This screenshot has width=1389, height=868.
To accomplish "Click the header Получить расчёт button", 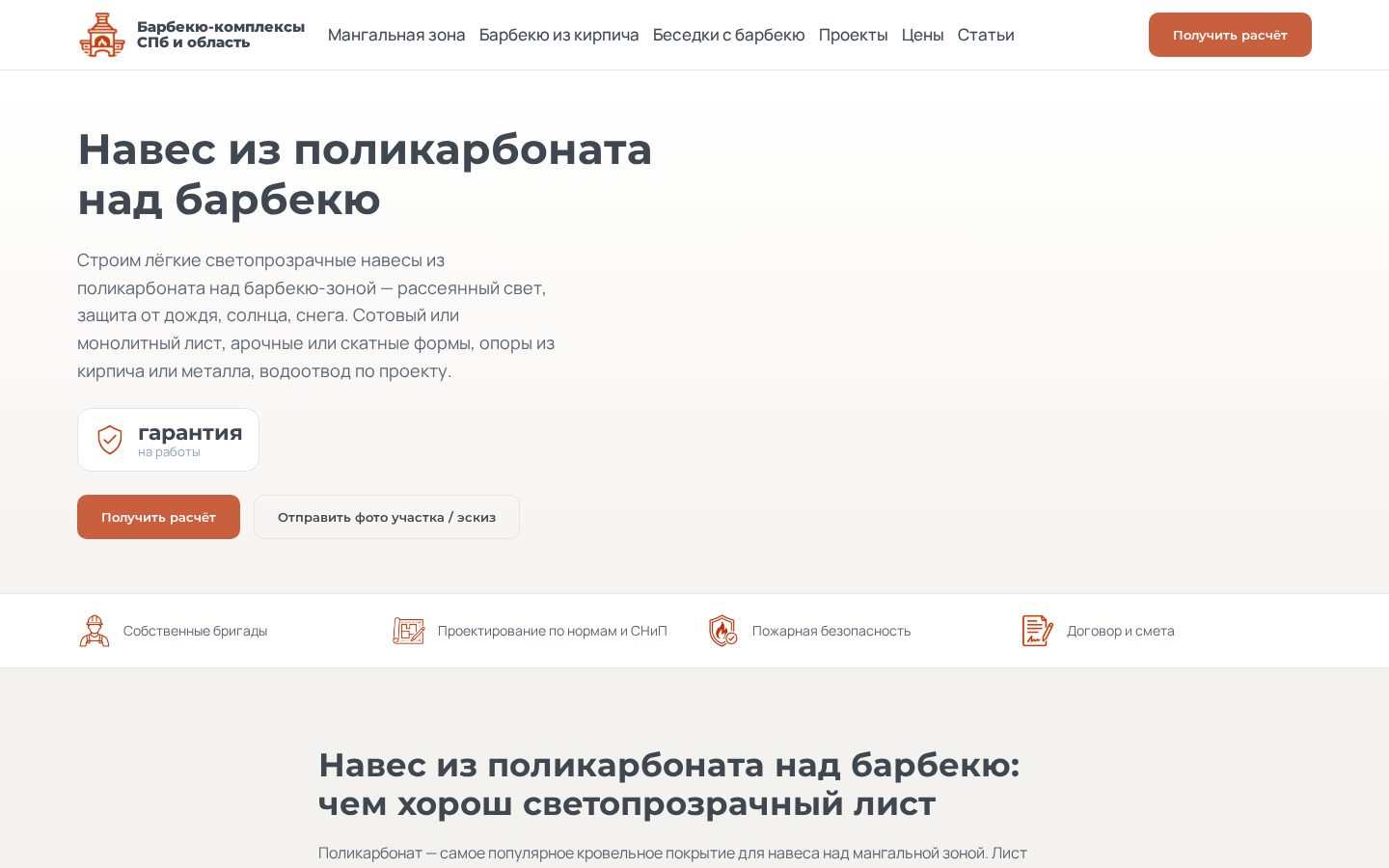I will (1230, 35).
